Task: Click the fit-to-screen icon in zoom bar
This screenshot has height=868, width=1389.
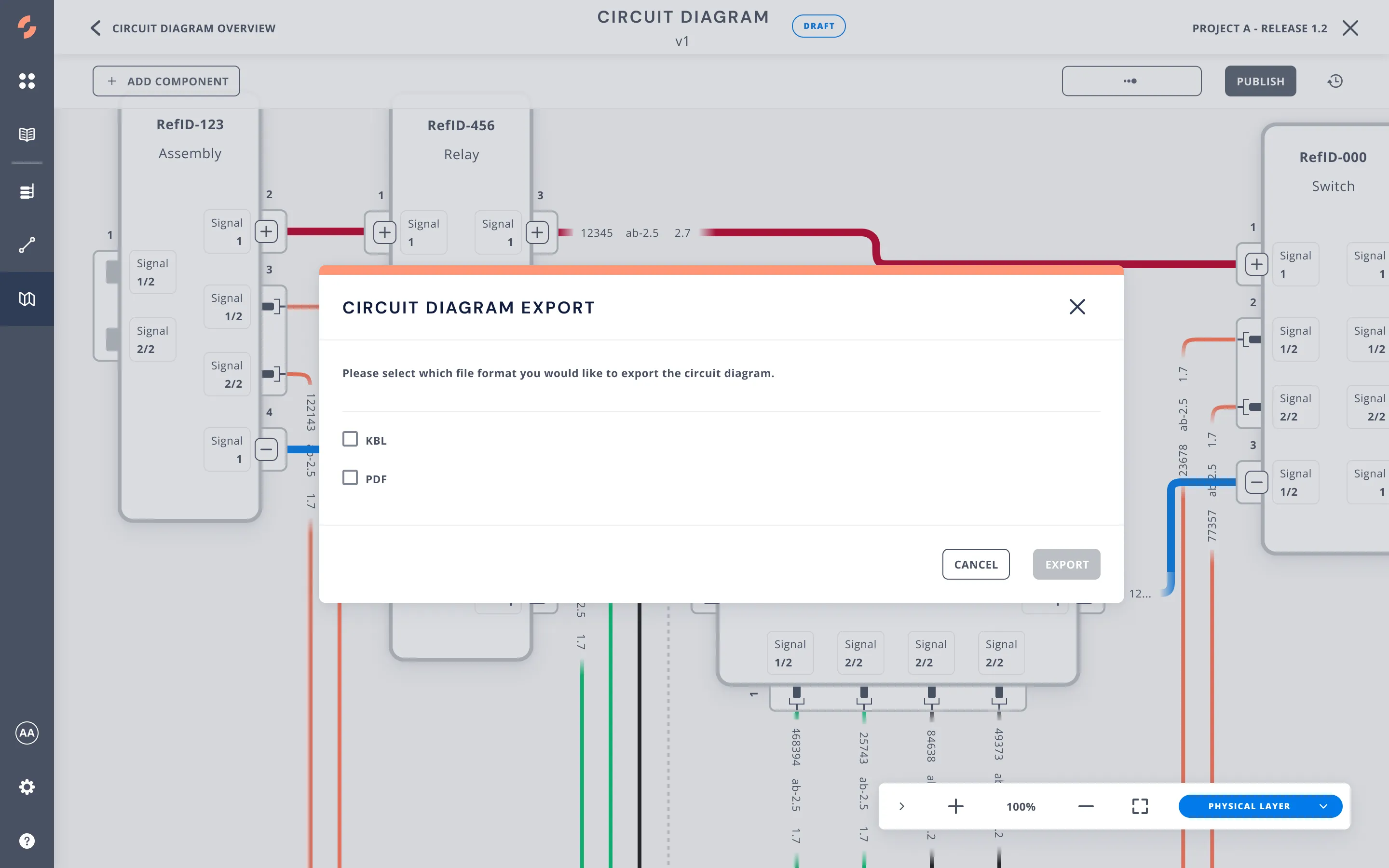Action: (x=1140, y=806)
